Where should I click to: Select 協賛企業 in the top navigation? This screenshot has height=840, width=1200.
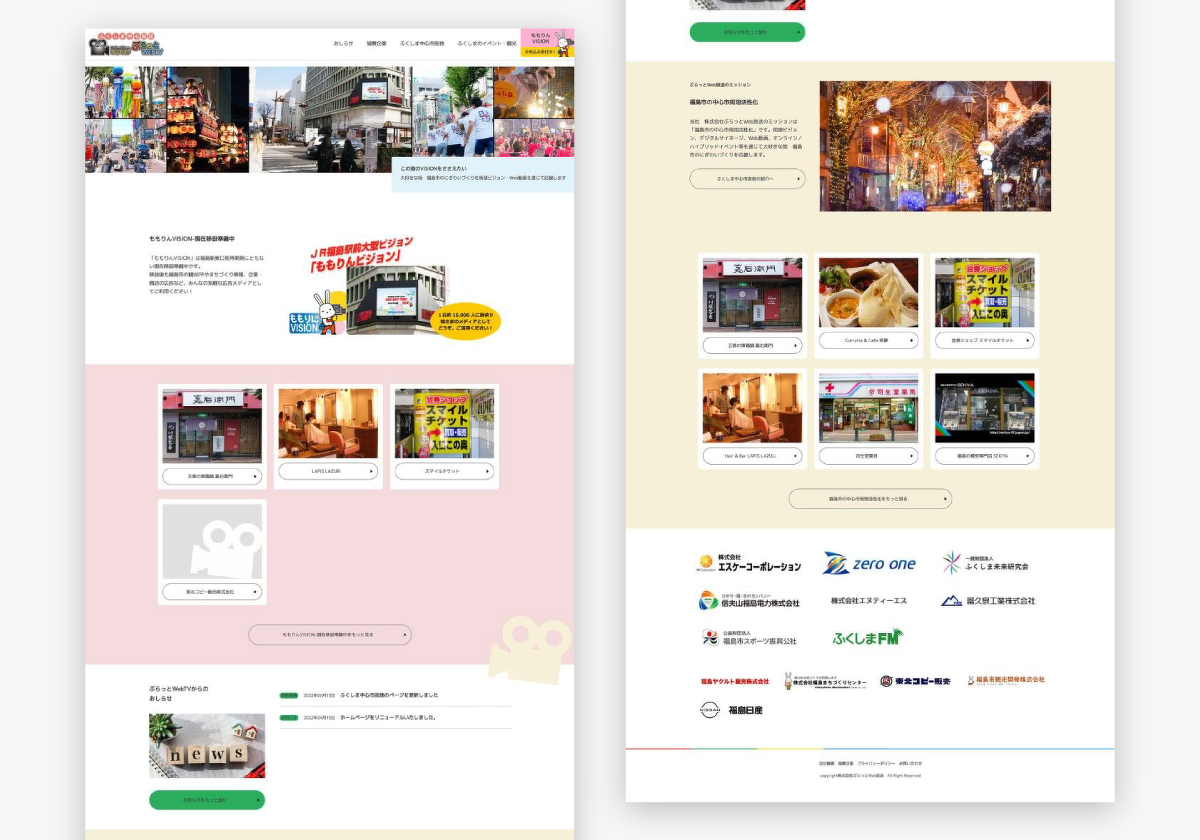click(x=376, y=44)
